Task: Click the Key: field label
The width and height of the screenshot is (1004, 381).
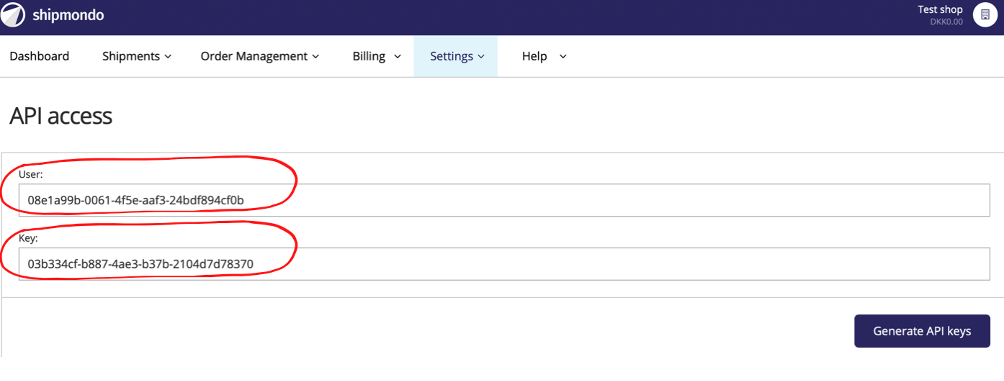Action: click(29, 238)
